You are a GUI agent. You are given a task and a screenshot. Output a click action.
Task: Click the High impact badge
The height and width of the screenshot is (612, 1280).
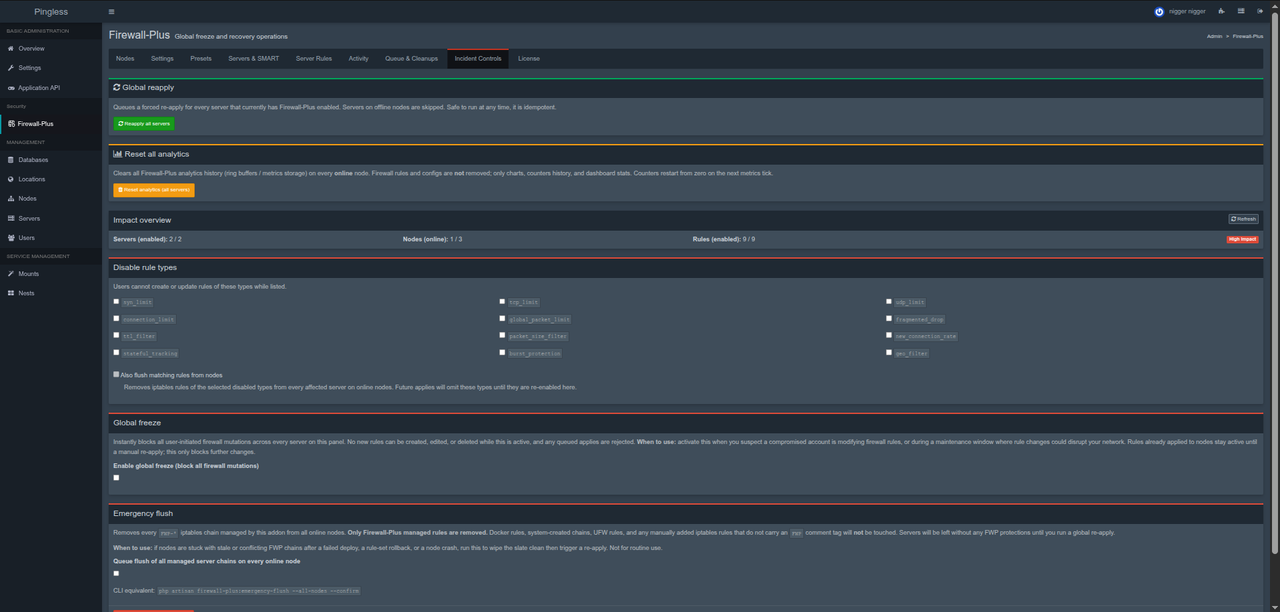[1242, 239]
